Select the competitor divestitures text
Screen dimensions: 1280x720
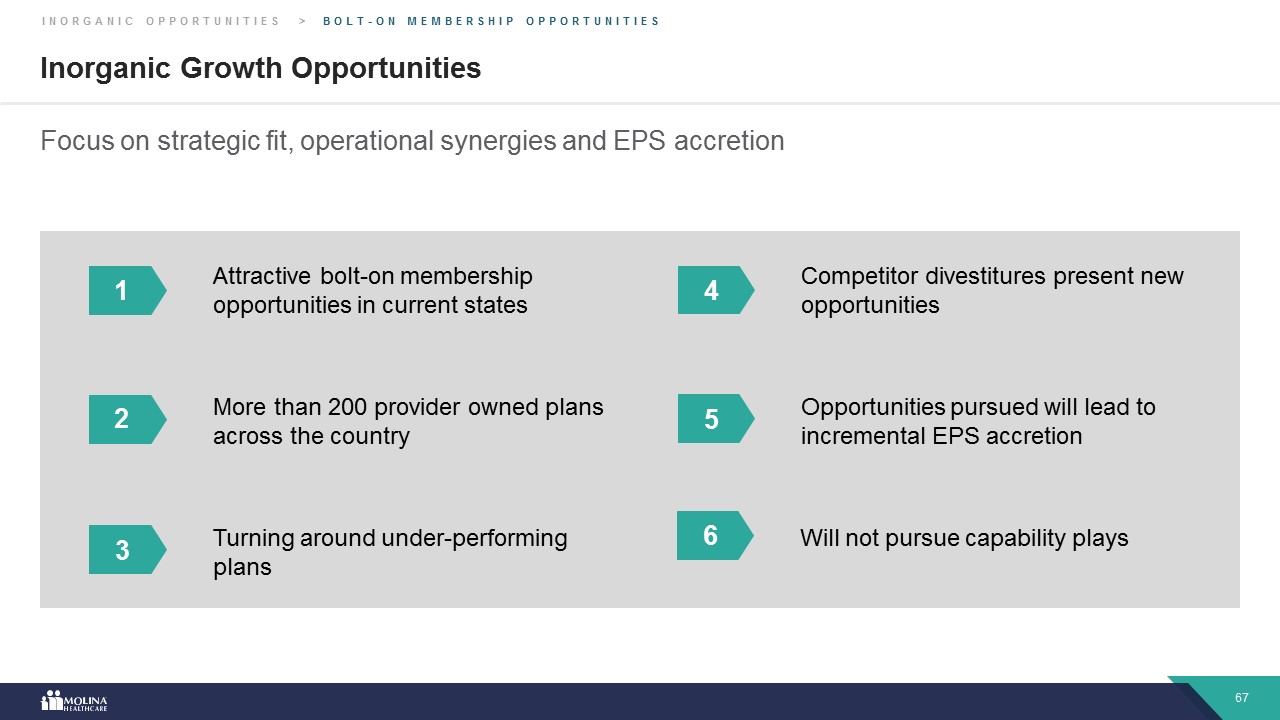point(992,290)
